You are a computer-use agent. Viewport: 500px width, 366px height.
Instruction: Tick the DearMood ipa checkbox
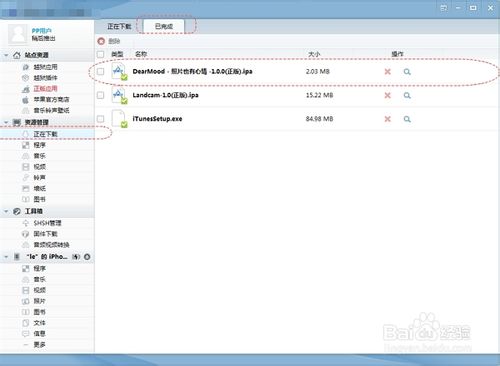[x=100, y=71]
